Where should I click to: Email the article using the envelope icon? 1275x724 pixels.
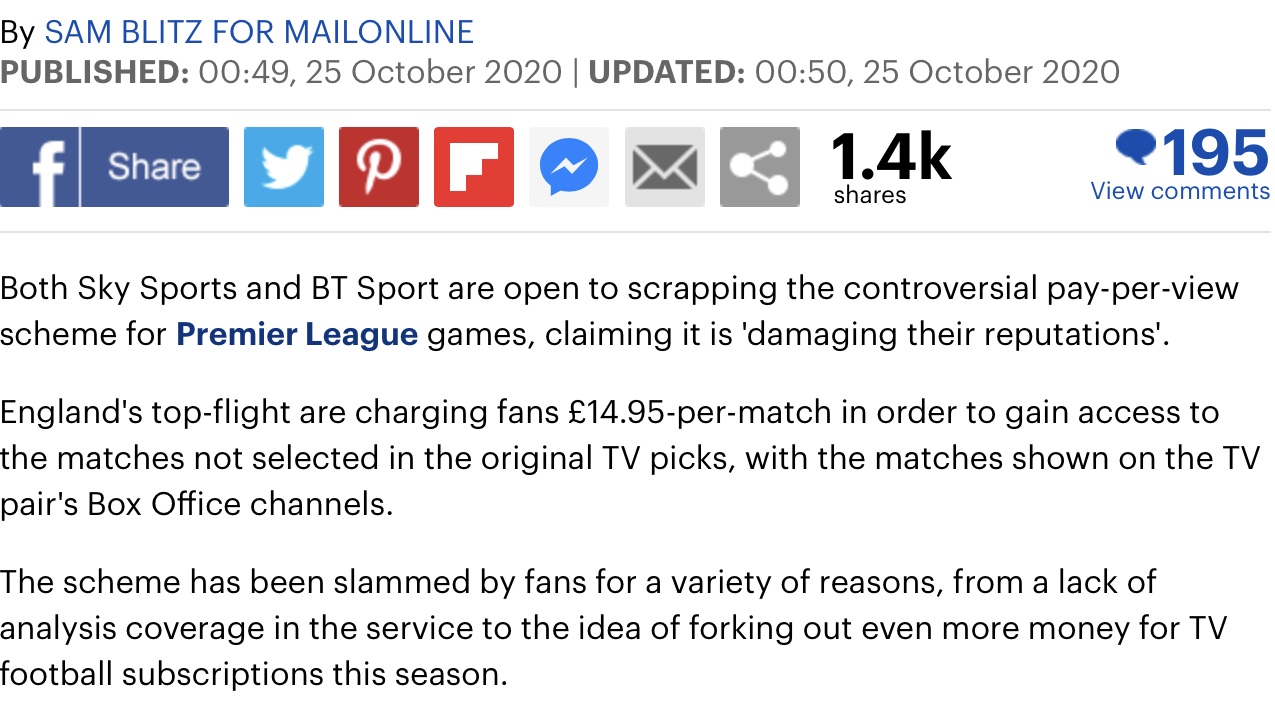point(665,167)
